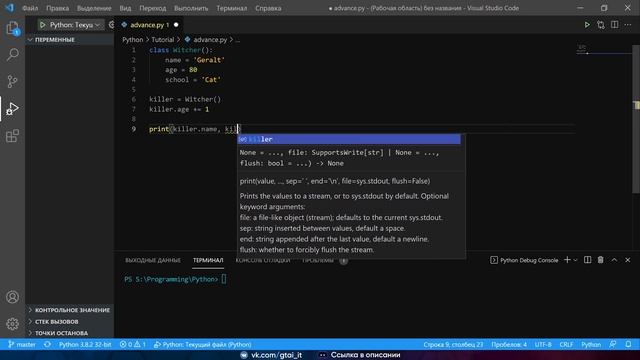Viewport: 640px width, 360px height.
Task: Open the Файл menu
Action: (x=30, y=8)
